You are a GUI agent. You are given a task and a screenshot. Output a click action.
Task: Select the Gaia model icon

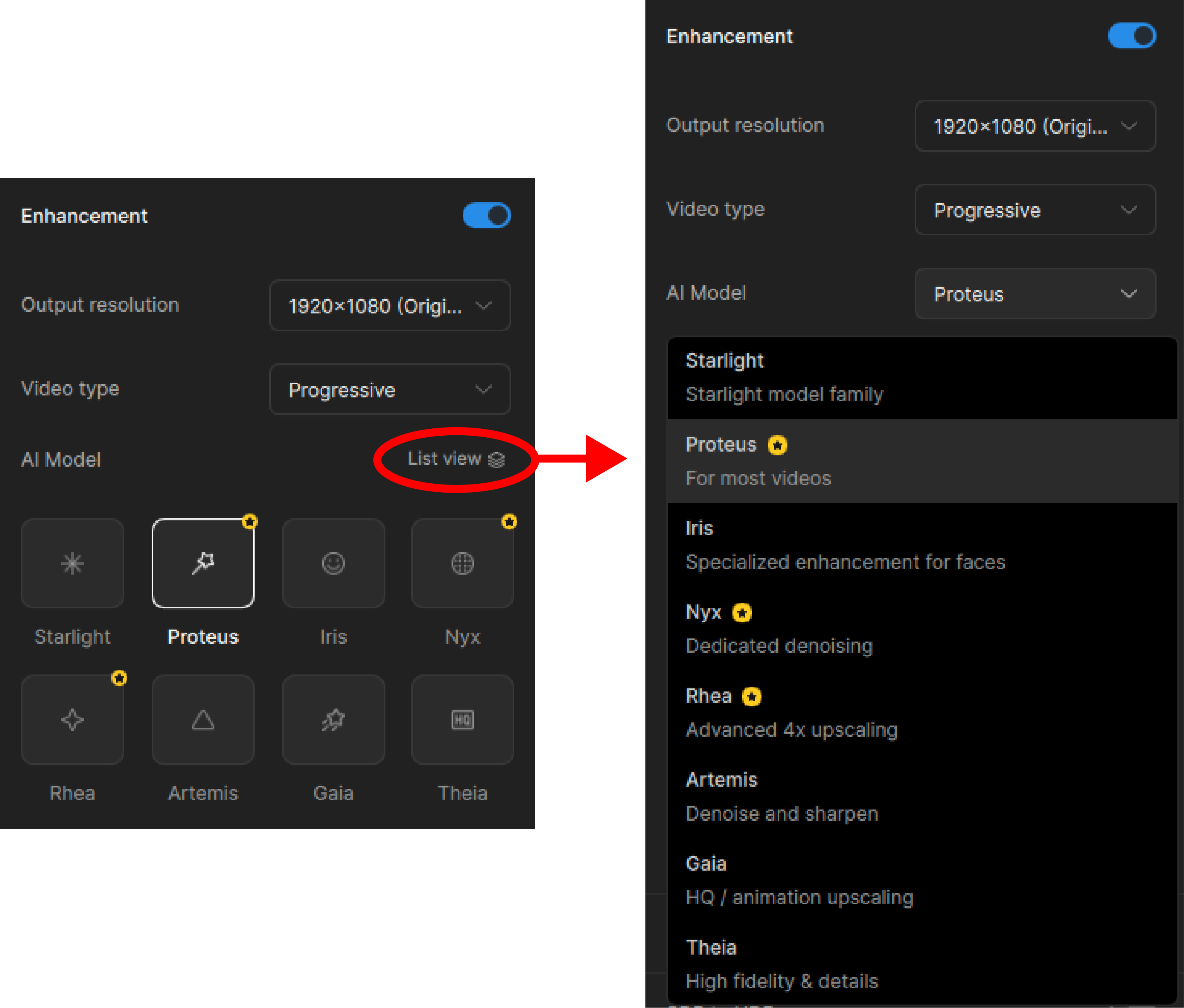pyautogui.click(x=333, y=719)
